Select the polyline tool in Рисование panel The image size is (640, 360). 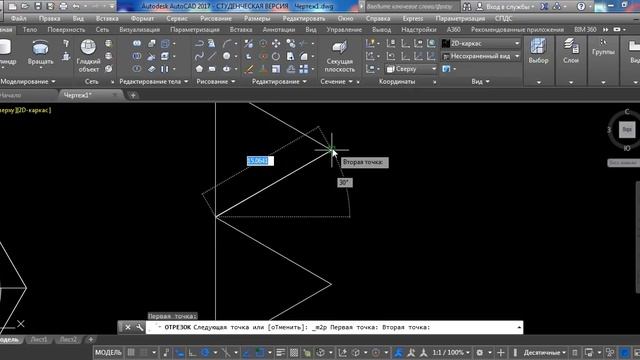(x=199, y=43)
